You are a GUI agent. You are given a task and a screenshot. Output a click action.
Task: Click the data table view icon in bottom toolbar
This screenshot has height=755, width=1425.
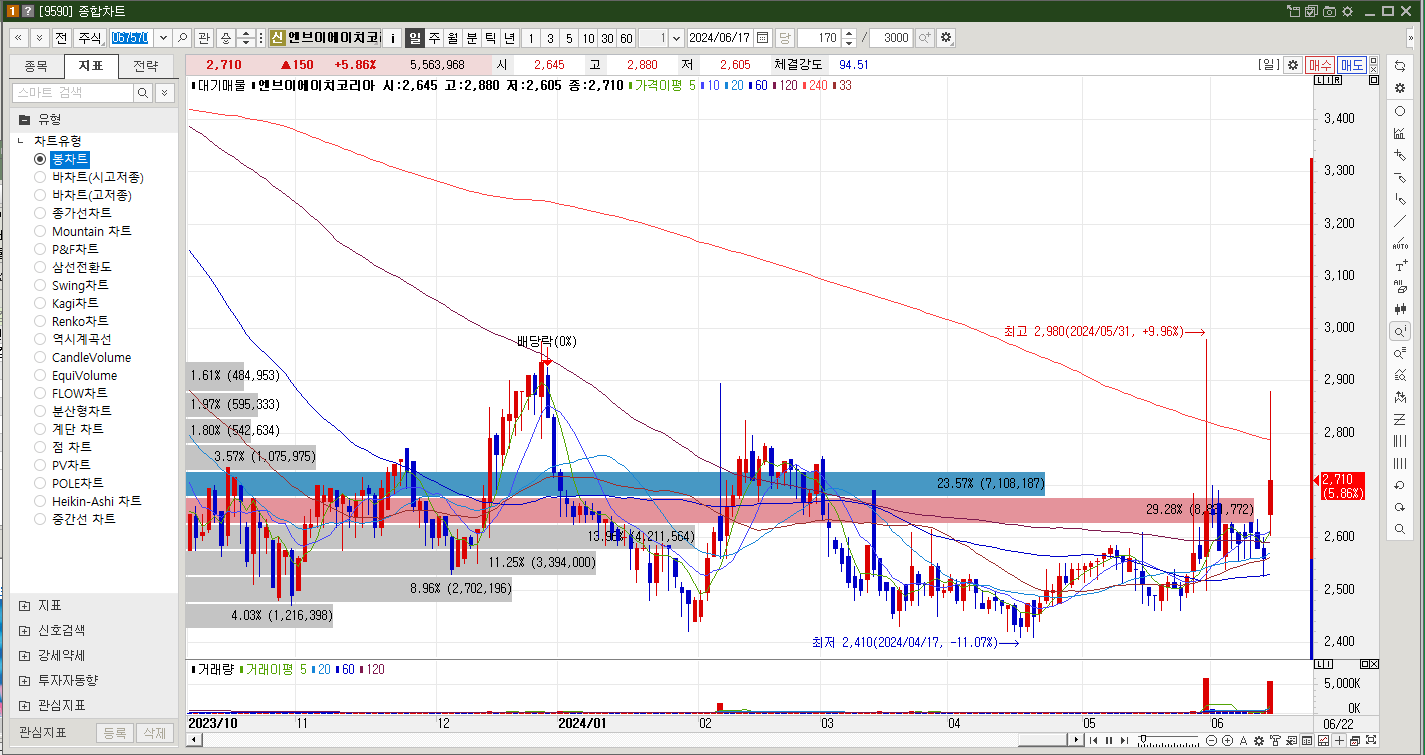click(1307, 740)
